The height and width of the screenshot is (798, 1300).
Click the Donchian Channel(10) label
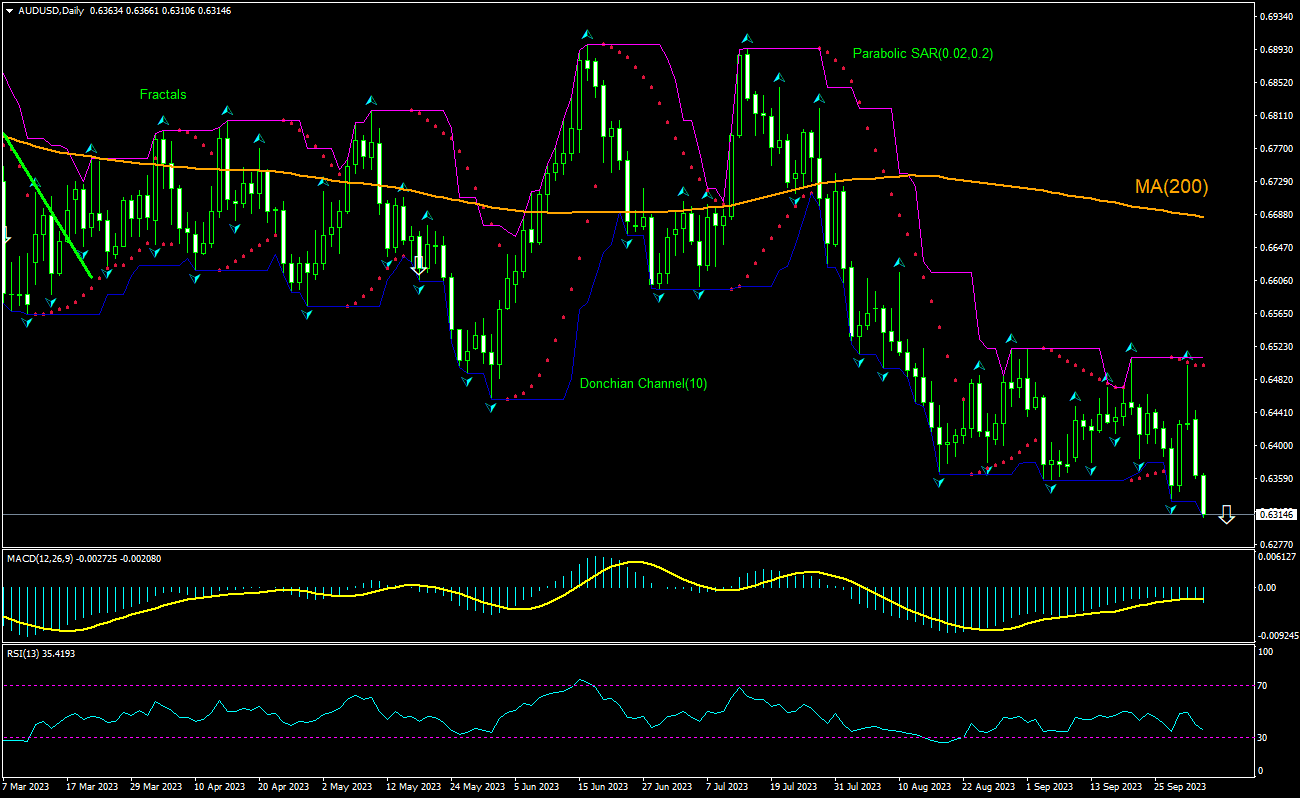pos(643,383)
